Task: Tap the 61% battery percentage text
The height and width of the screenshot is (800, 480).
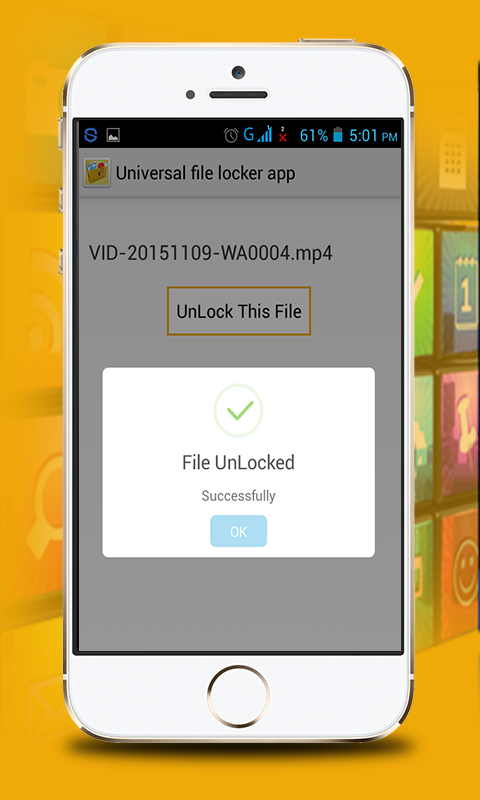Action: pyautogui.click(x=314, y=136)
